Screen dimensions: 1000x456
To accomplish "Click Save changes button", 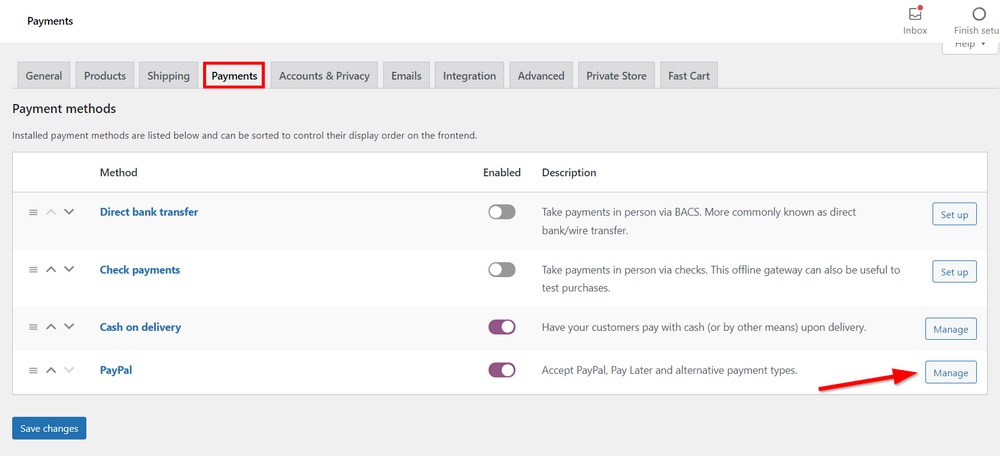I will point(49,428).
